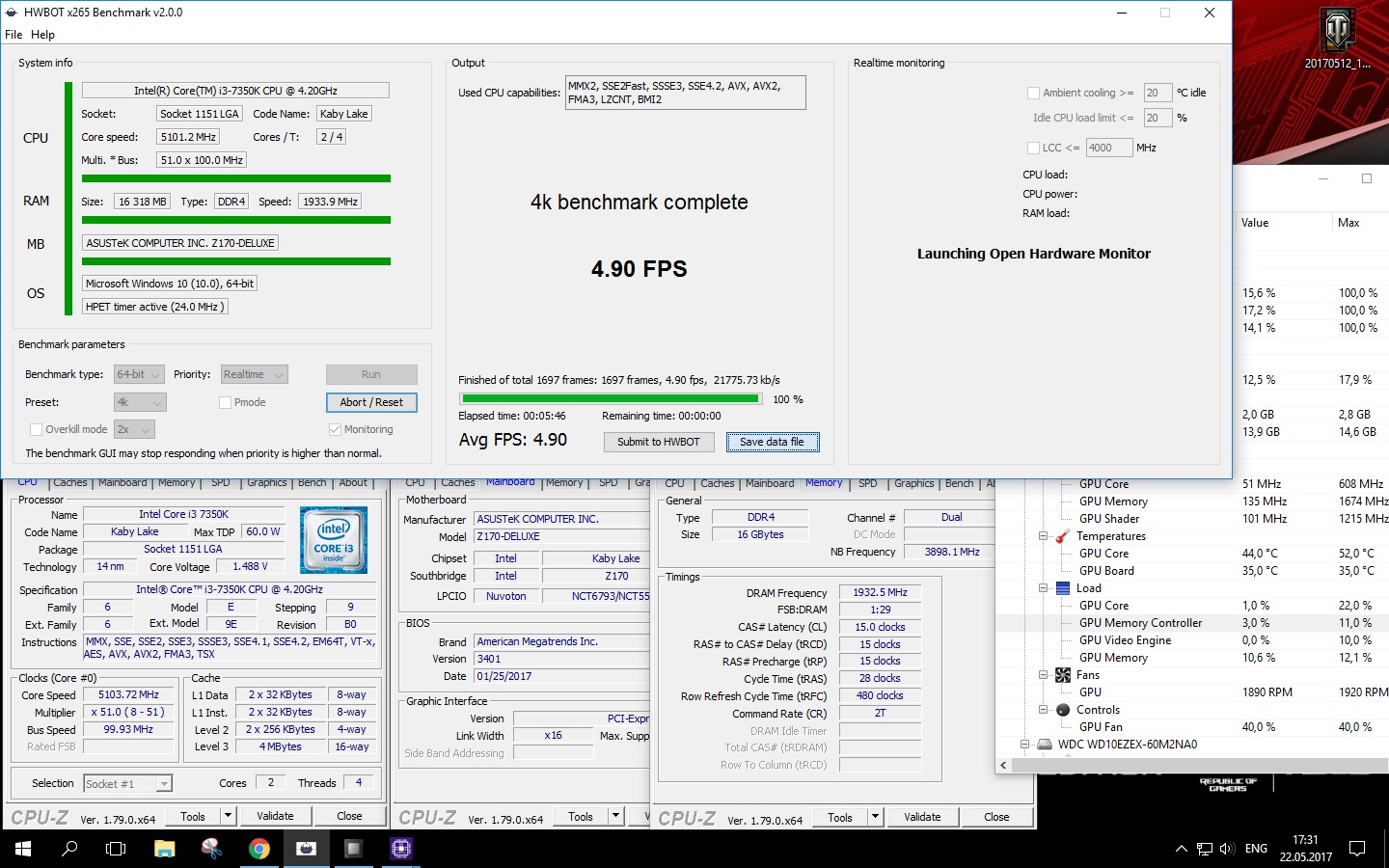
Task: Click the HWBOT x265 title bar icon
Action: click(12, 13)
